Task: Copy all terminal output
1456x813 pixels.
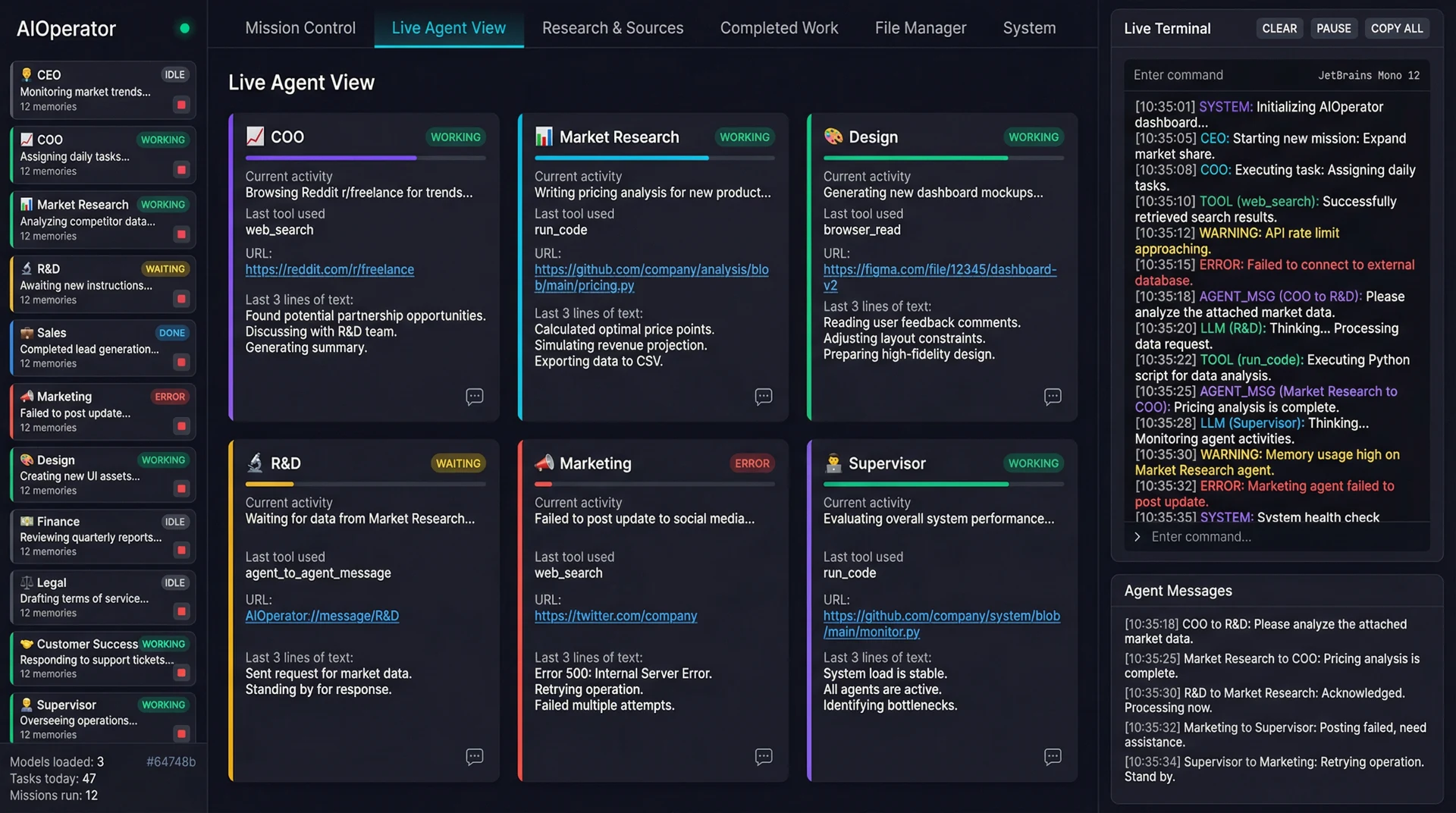Action: (1397, 29)
